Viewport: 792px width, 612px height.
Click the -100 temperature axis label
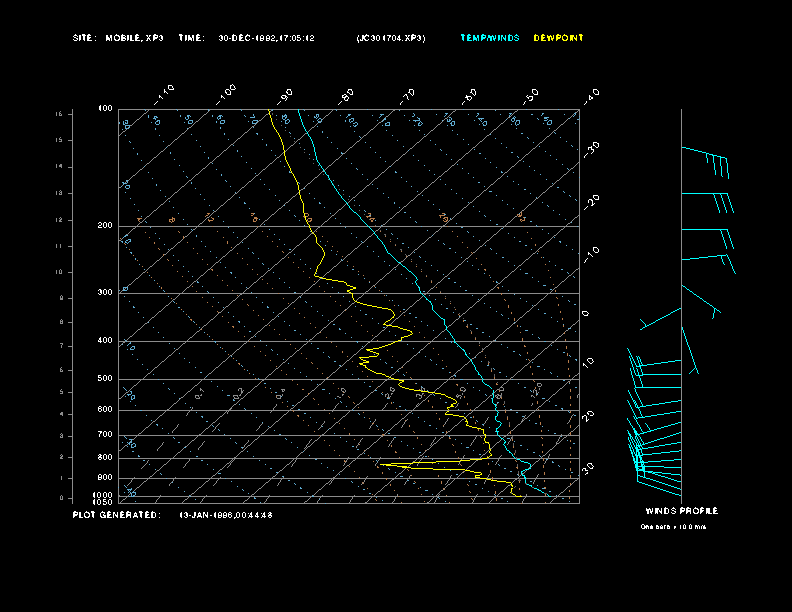click(x=225, y=95)
